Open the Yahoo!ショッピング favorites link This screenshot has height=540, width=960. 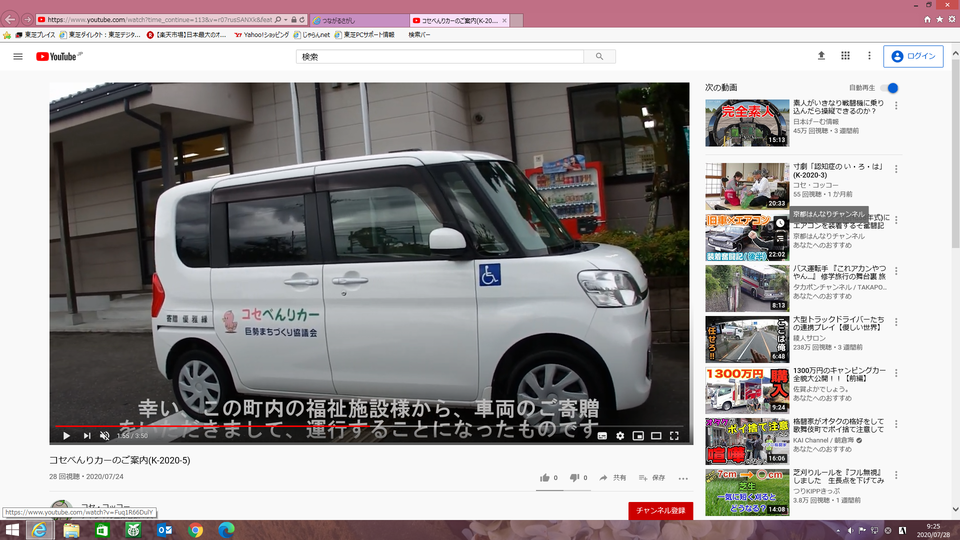(261, 35)
